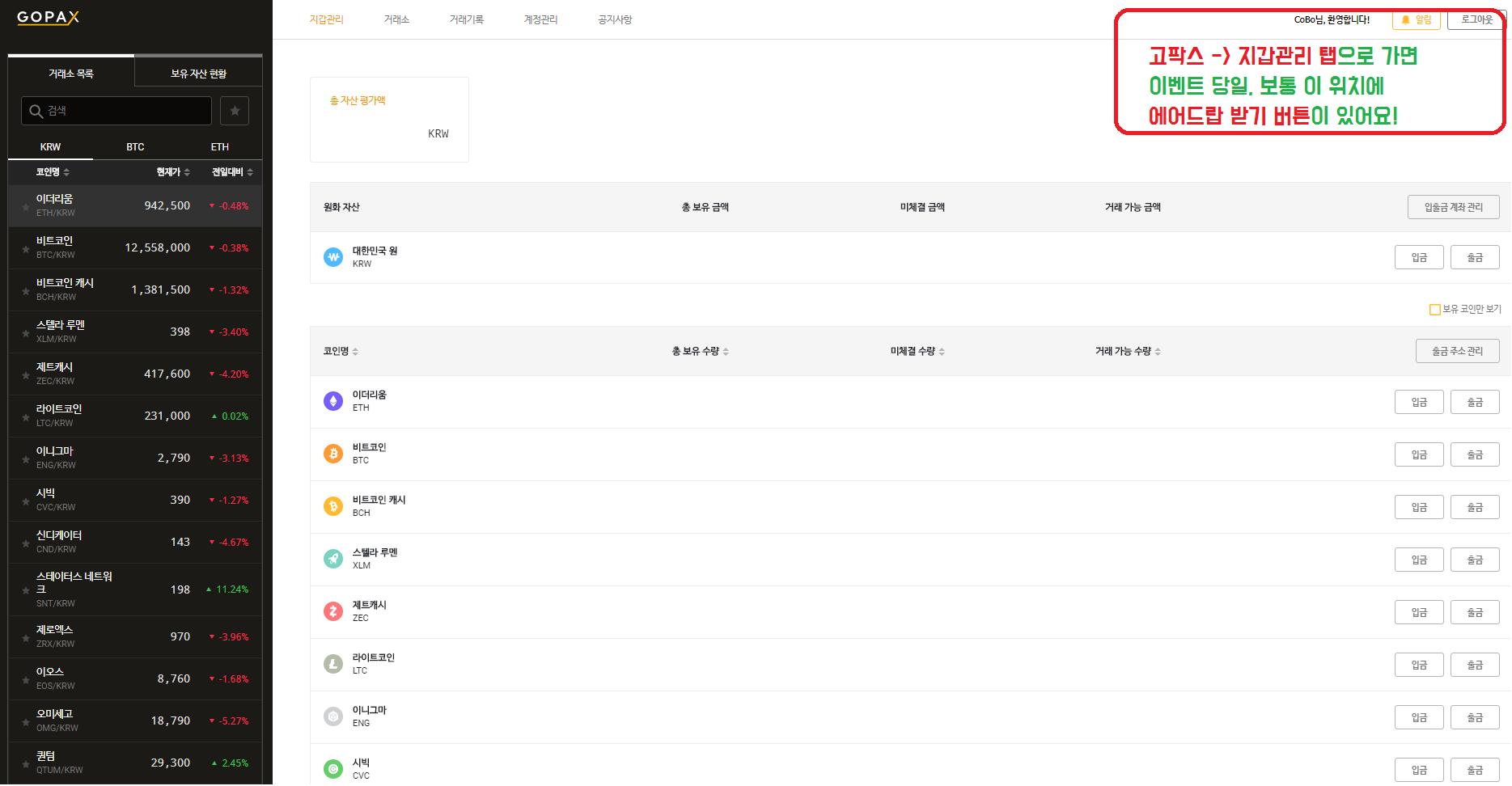Click 입금 for 대한민국 원 KRW
The image size is (1512, 786).
[1419, 257]
